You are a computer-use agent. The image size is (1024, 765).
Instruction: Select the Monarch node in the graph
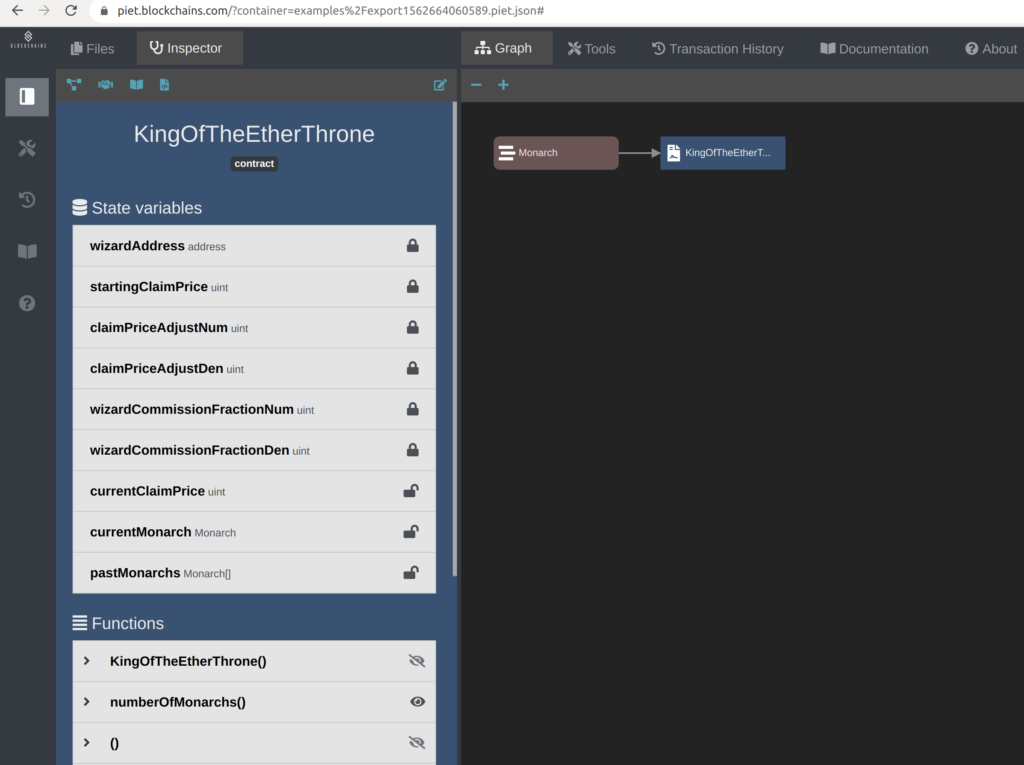[x=555, y=153]
